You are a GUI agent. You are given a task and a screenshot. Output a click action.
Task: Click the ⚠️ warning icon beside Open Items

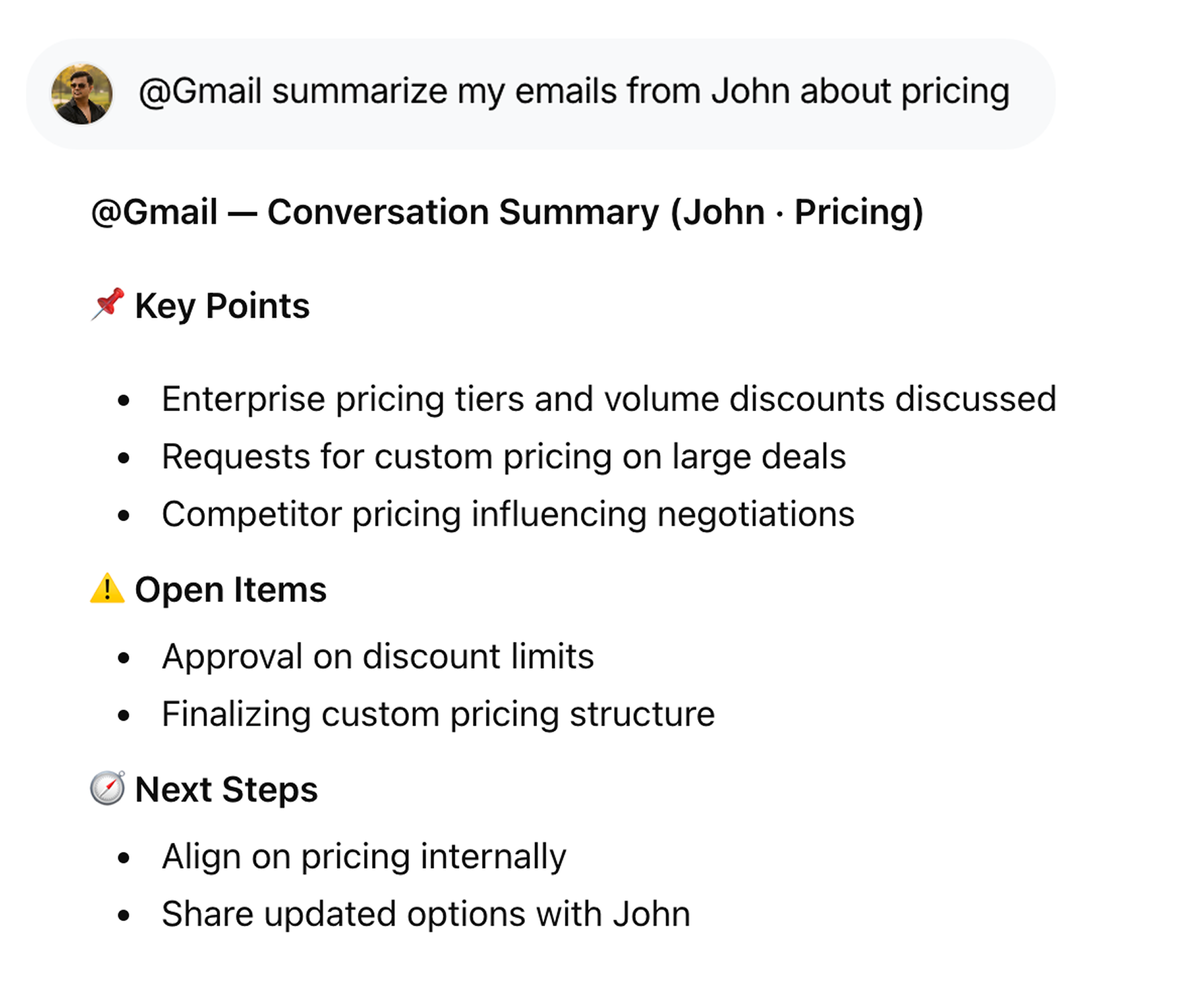pyautogui.click(x=106, y=589)
